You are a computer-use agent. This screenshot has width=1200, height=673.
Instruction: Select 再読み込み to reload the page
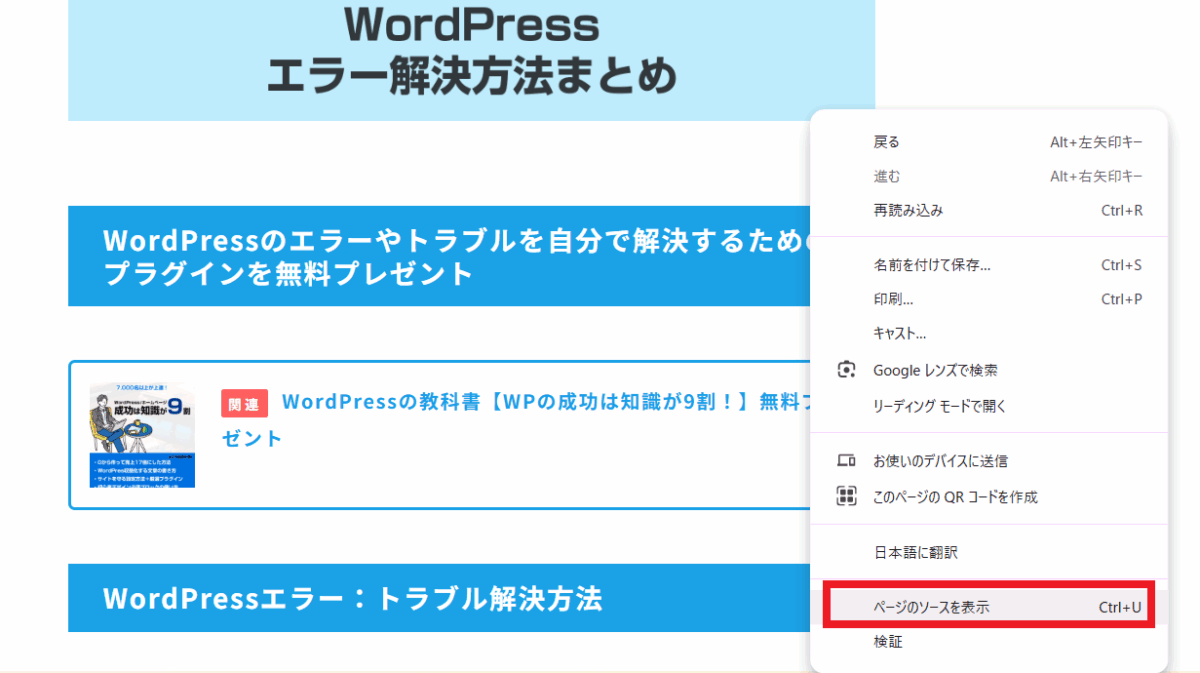point(908,210)
